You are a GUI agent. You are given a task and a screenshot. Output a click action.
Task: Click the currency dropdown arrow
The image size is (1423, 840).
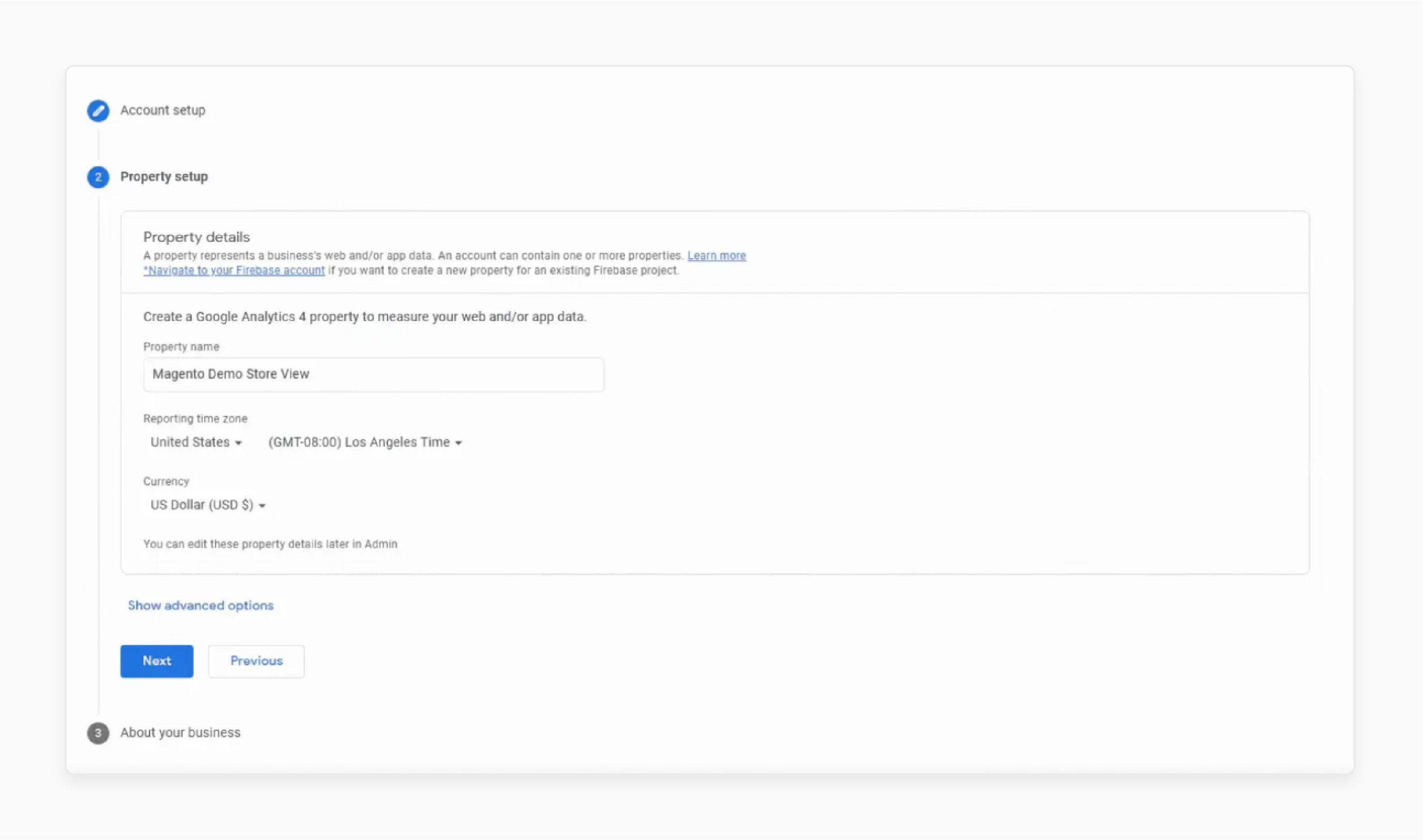click(x=262, y=506)
